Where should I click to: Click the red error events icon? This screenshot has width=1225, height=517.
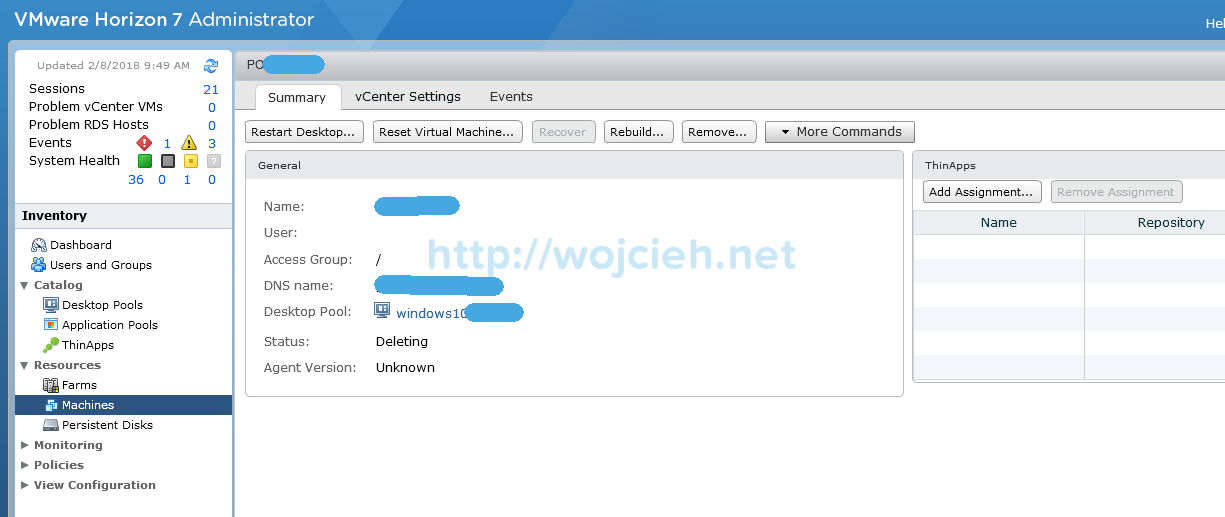pos(144,143)
